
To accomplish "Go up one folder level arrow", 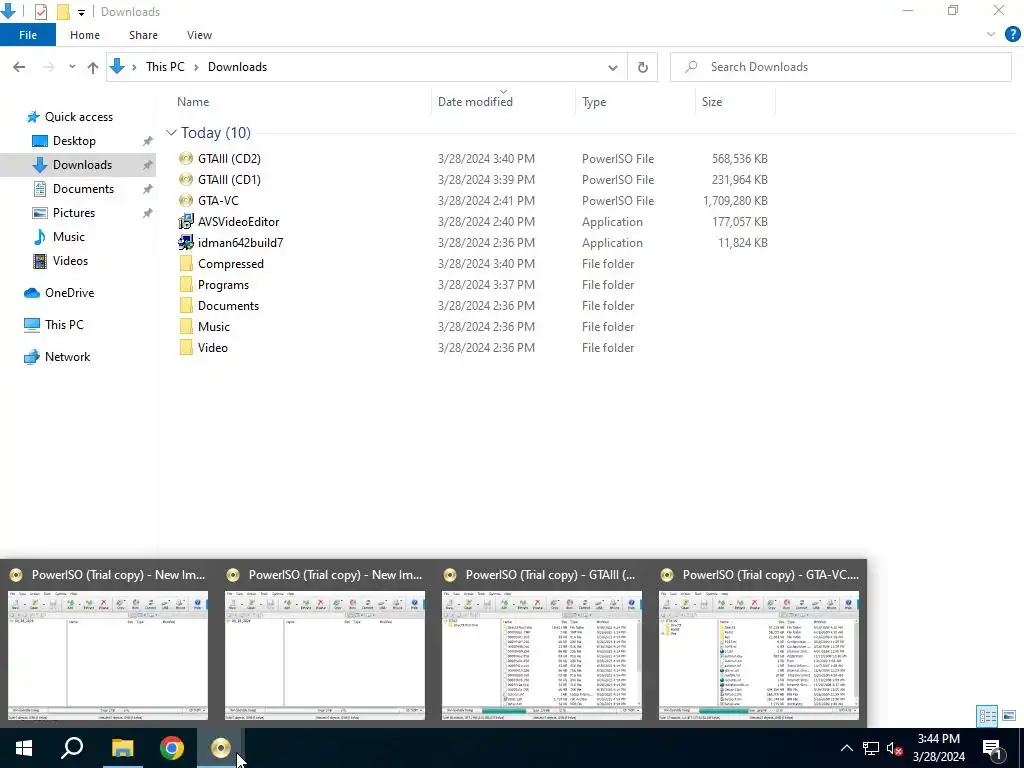I will pyautogui.click(x=93, y=67).
